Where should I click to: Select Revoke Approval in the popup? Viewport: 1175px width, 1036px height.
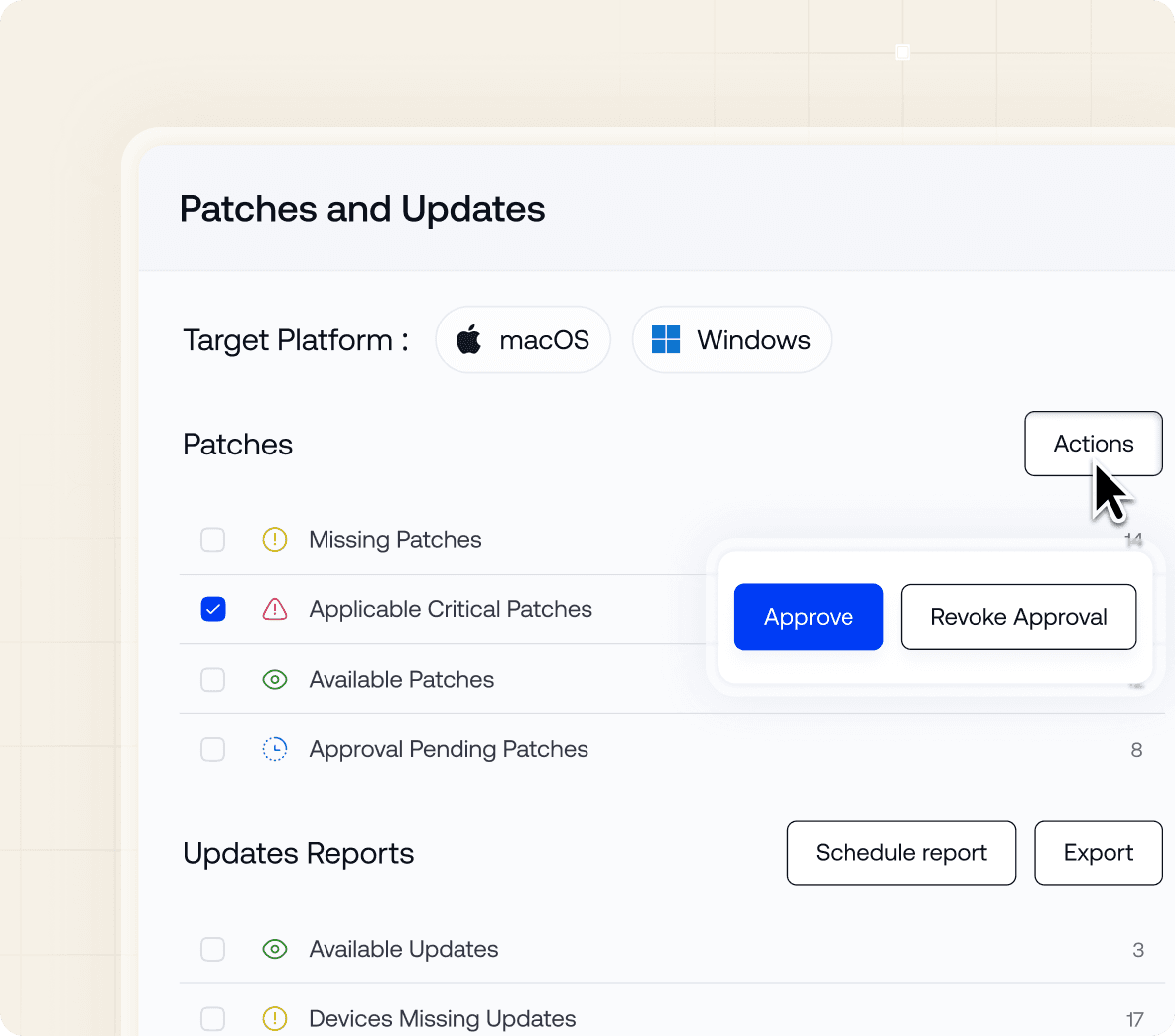pos(1018,617)
